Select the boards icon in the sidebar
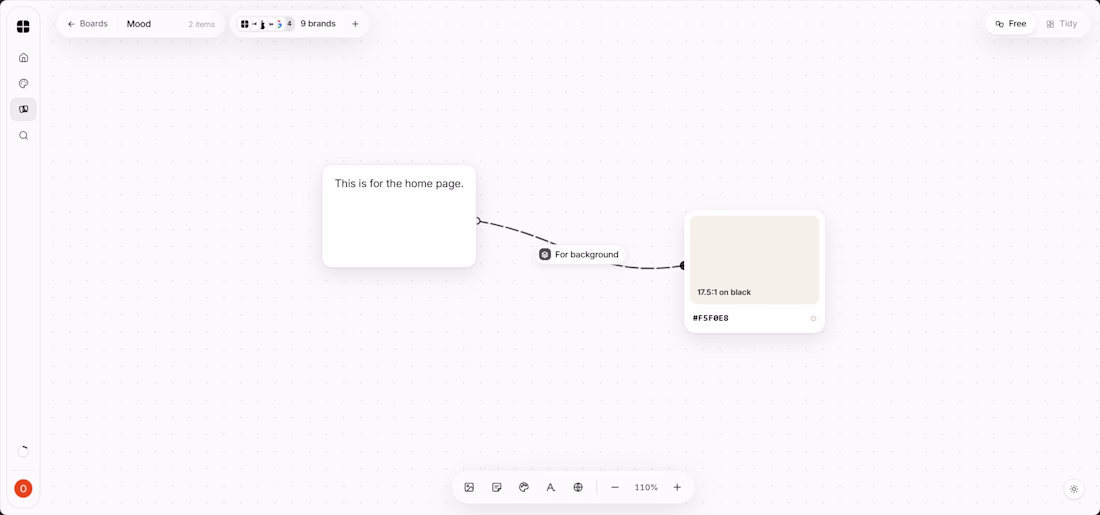 [23, 109]
